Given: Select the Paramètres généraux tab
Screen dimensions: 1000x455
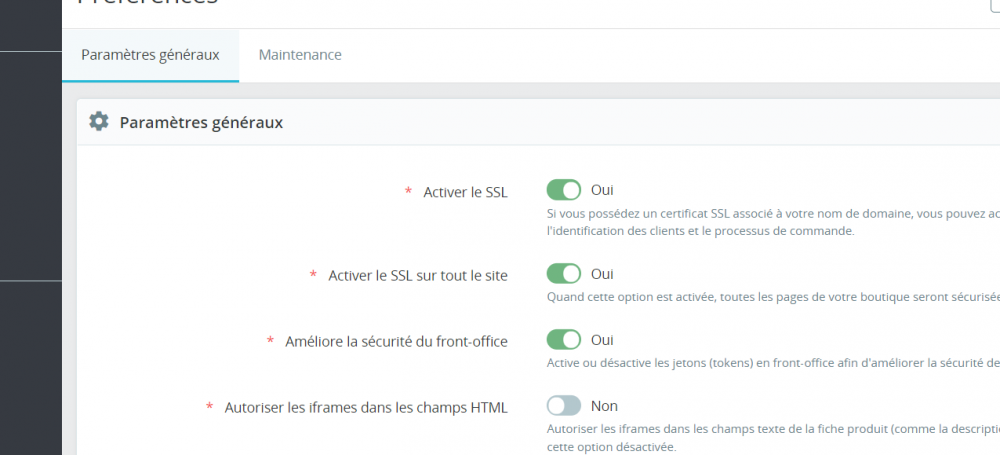Looking at the screenshot, I should coord(150,55).
